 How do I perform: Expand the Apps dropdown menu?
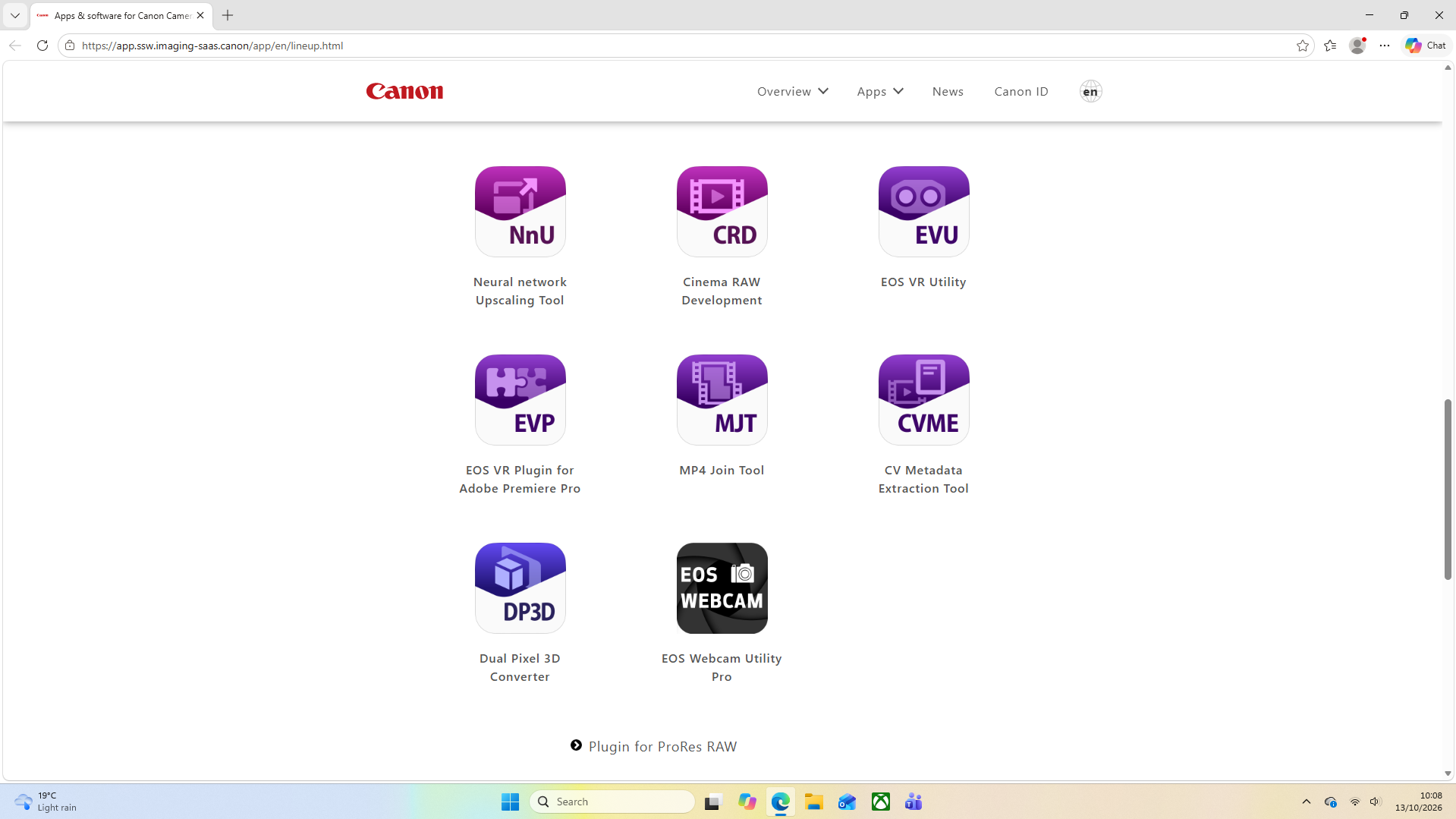point(879,91)
